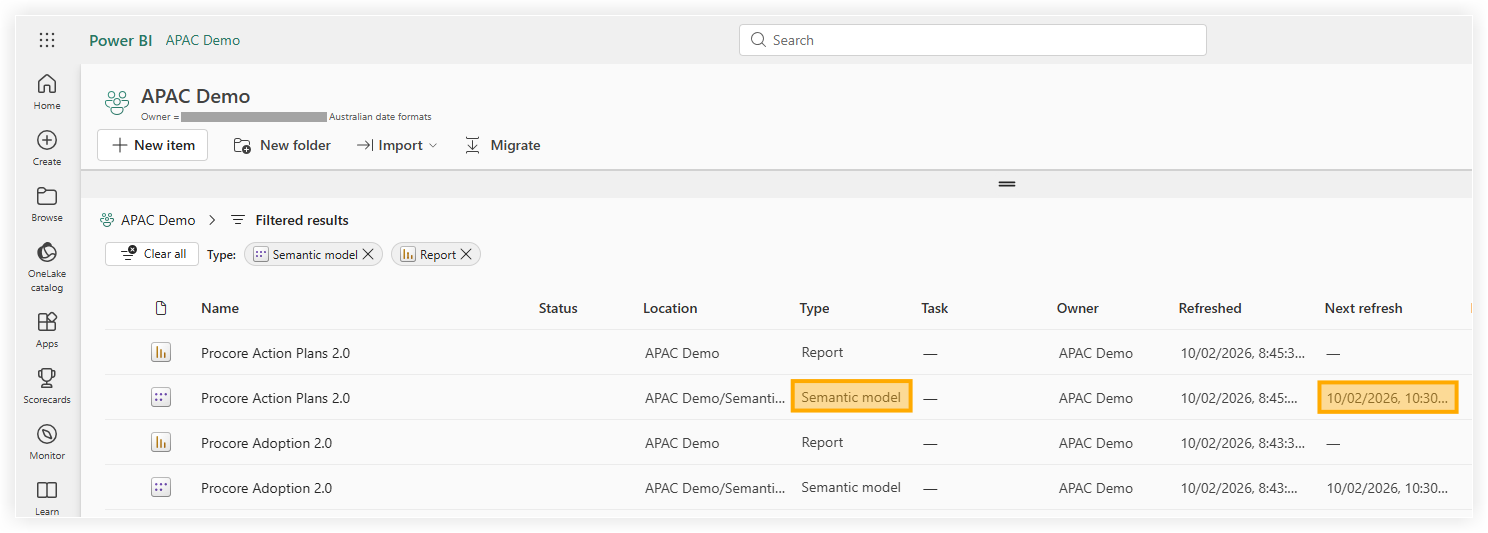
Task: Open Procore Adoption 2.0 semantic model name
Action: click(266, 488)
